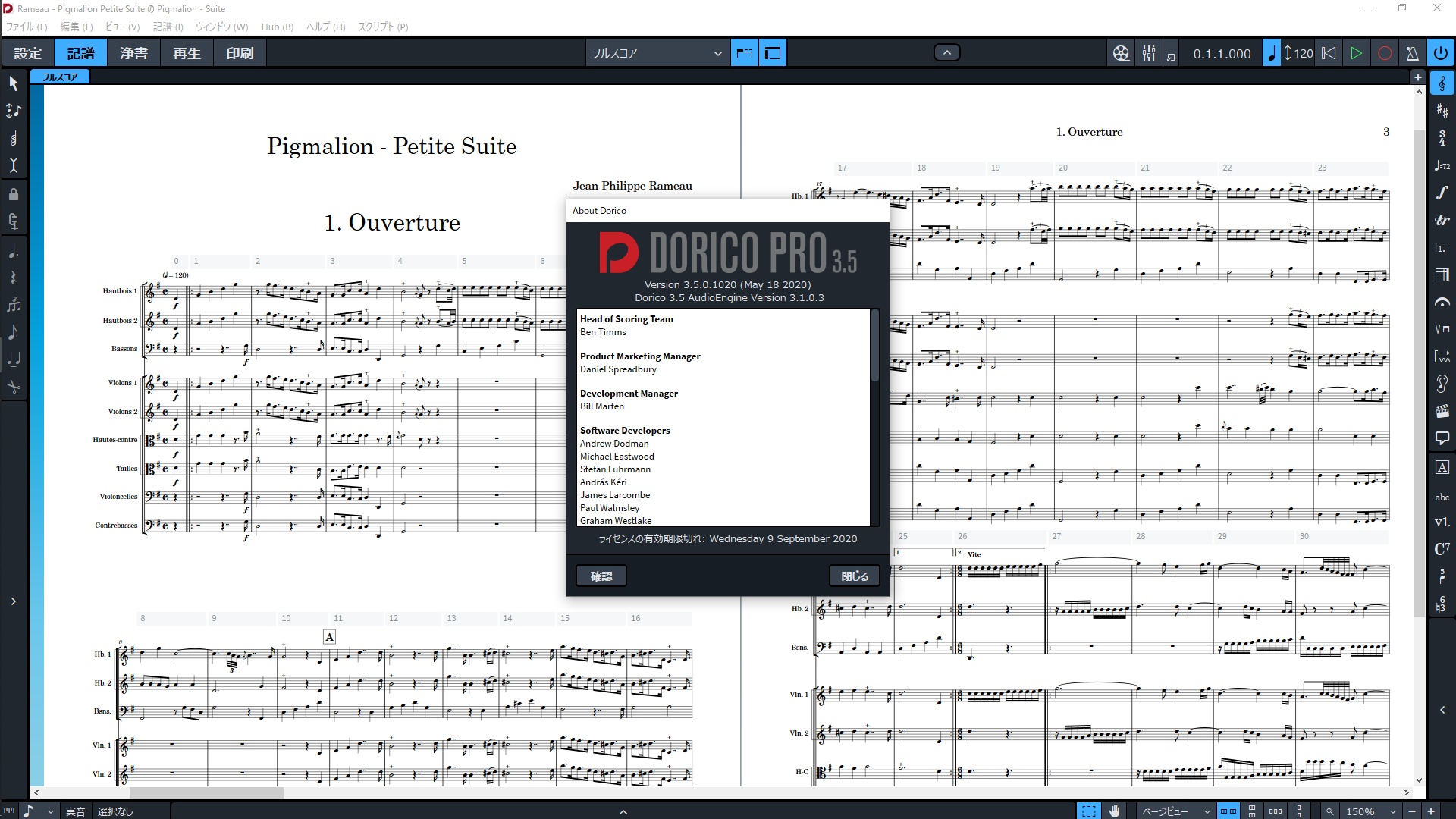The width and height of the screenshot is (1456, 819).
Task: Select the hand tool in the status bar
Action: [1114, 811]
